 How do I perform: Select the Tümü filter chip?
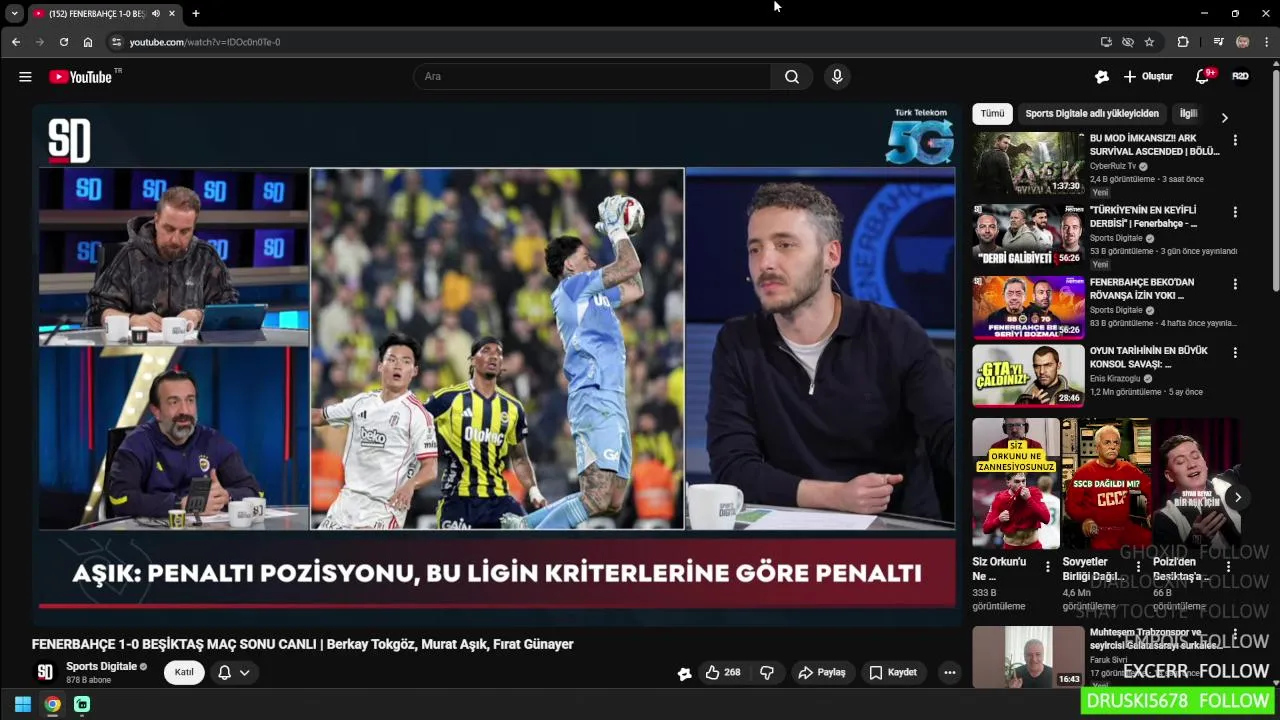pos(992,114)
